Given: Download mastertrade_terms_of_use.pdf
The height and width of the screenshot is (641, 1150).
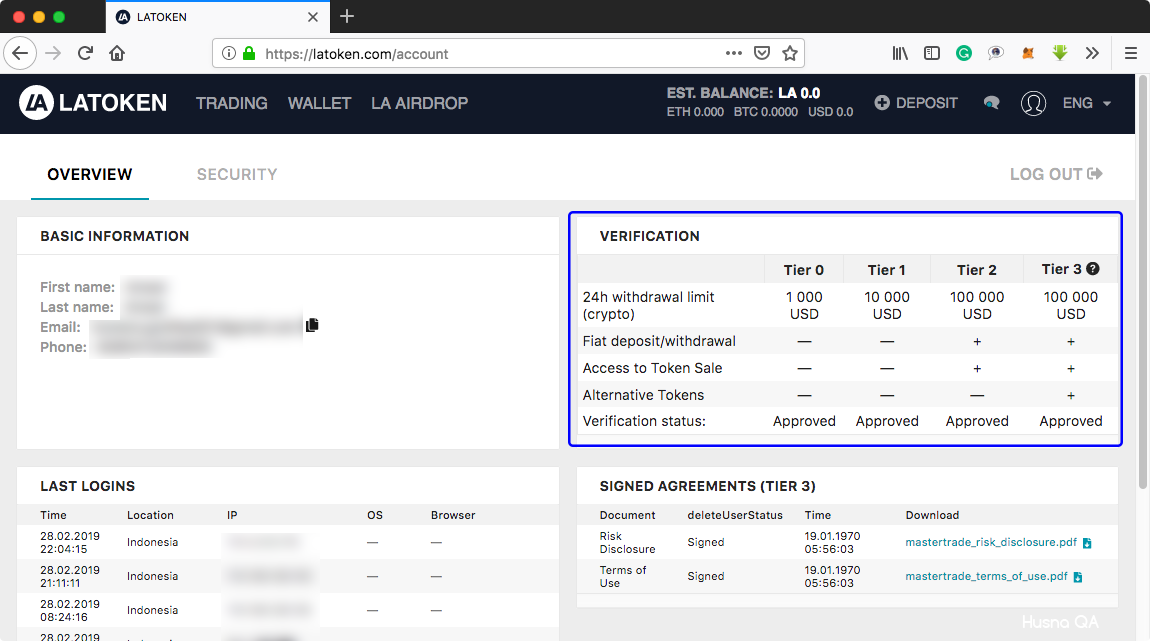Looking at the screenshot, I should tap(994, 576).
